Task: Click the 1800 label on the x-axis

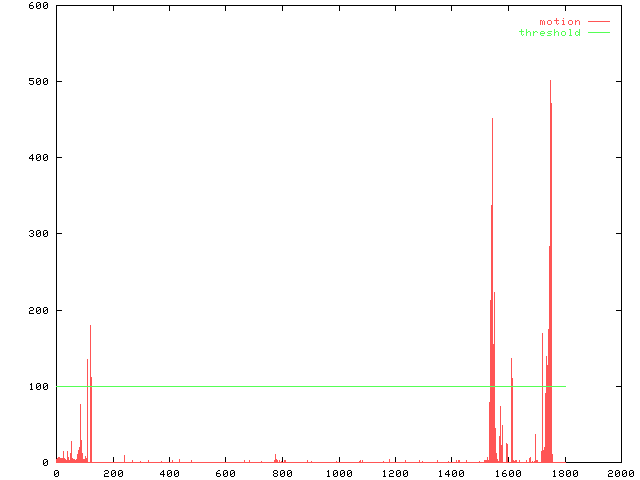Action: click(x=565, y=473)
